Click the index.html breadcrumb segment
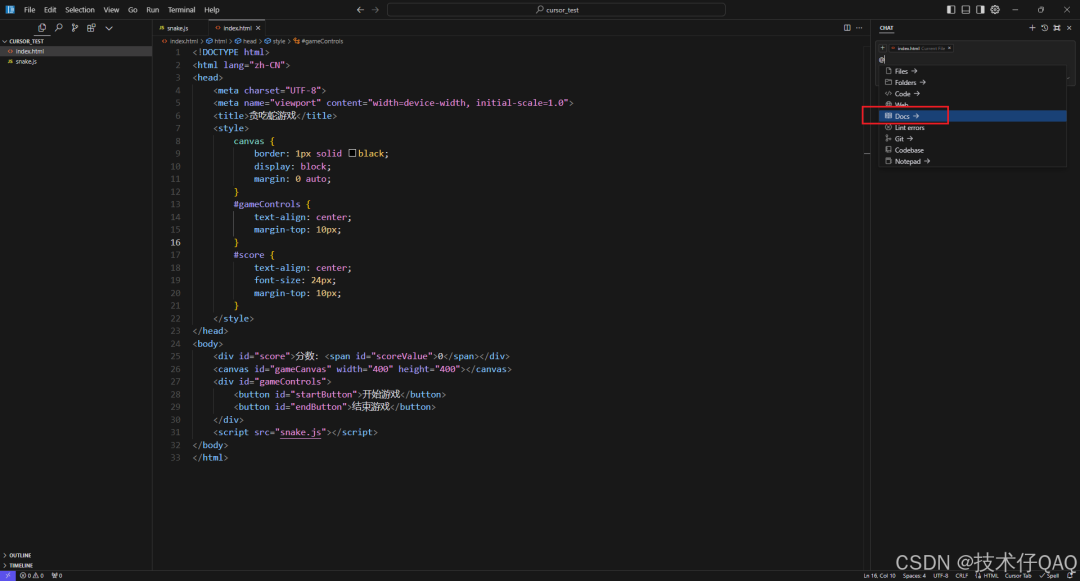Viewport: 1080px width, 581px height. coord(183,41)
